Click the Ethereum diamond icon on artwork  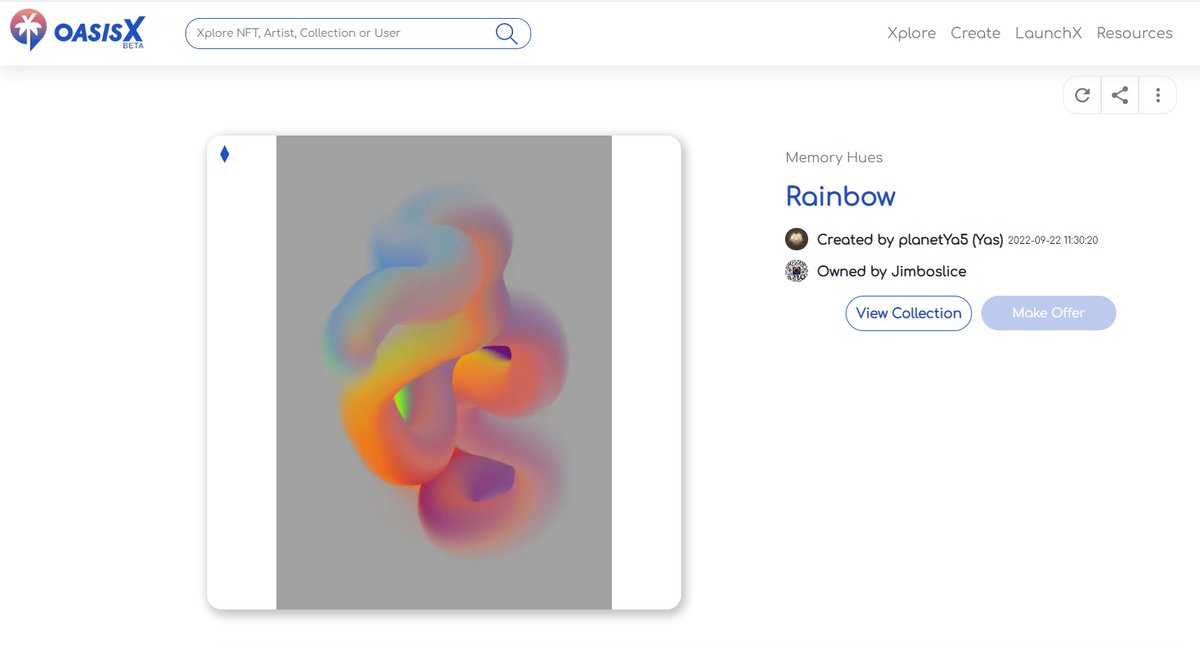point(225,154)
